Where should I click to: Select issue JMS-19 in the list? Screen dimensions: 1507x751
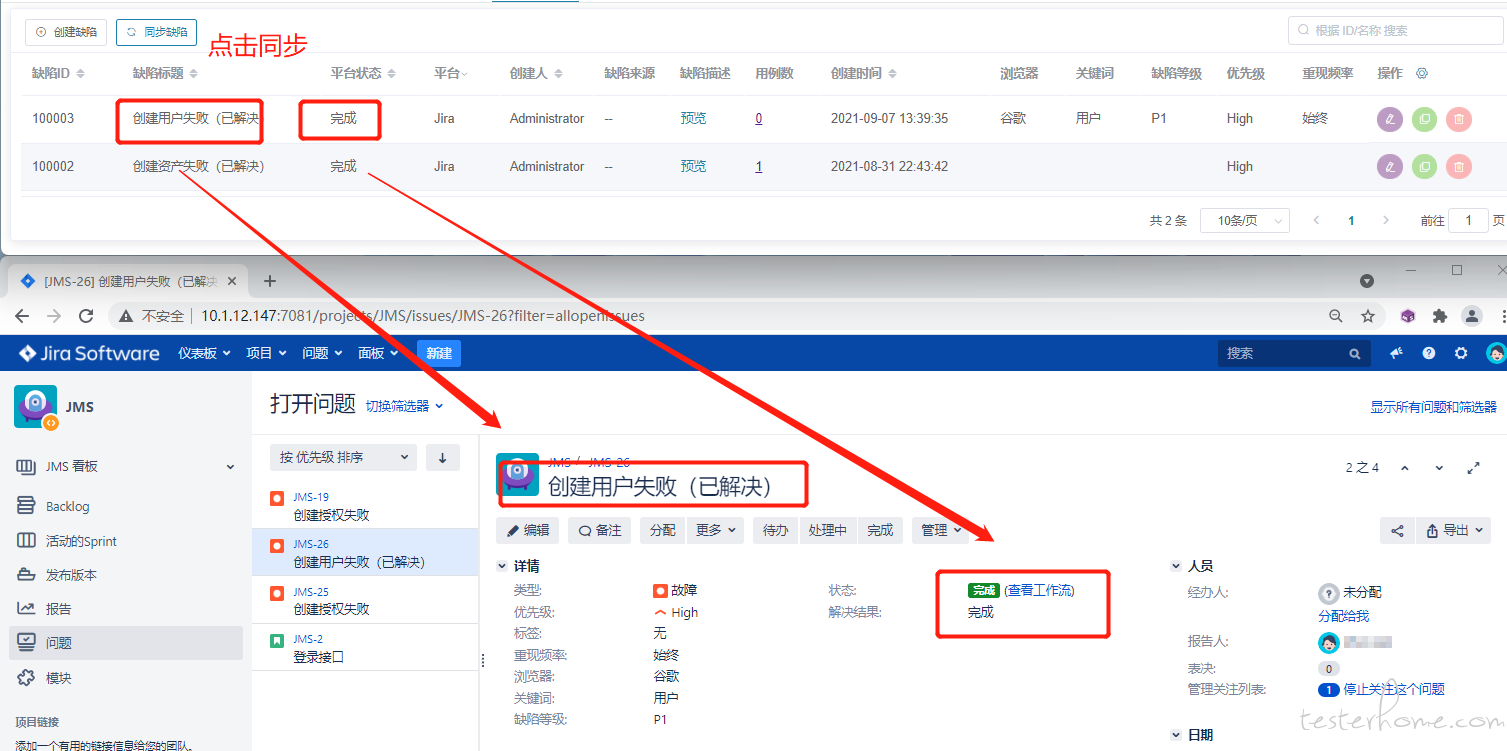(x=365, y=506)
